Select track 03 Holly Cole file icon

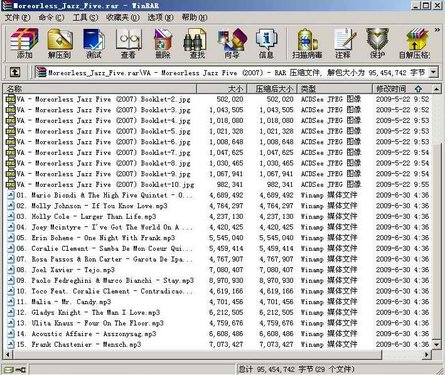click(x=11, y=217)
